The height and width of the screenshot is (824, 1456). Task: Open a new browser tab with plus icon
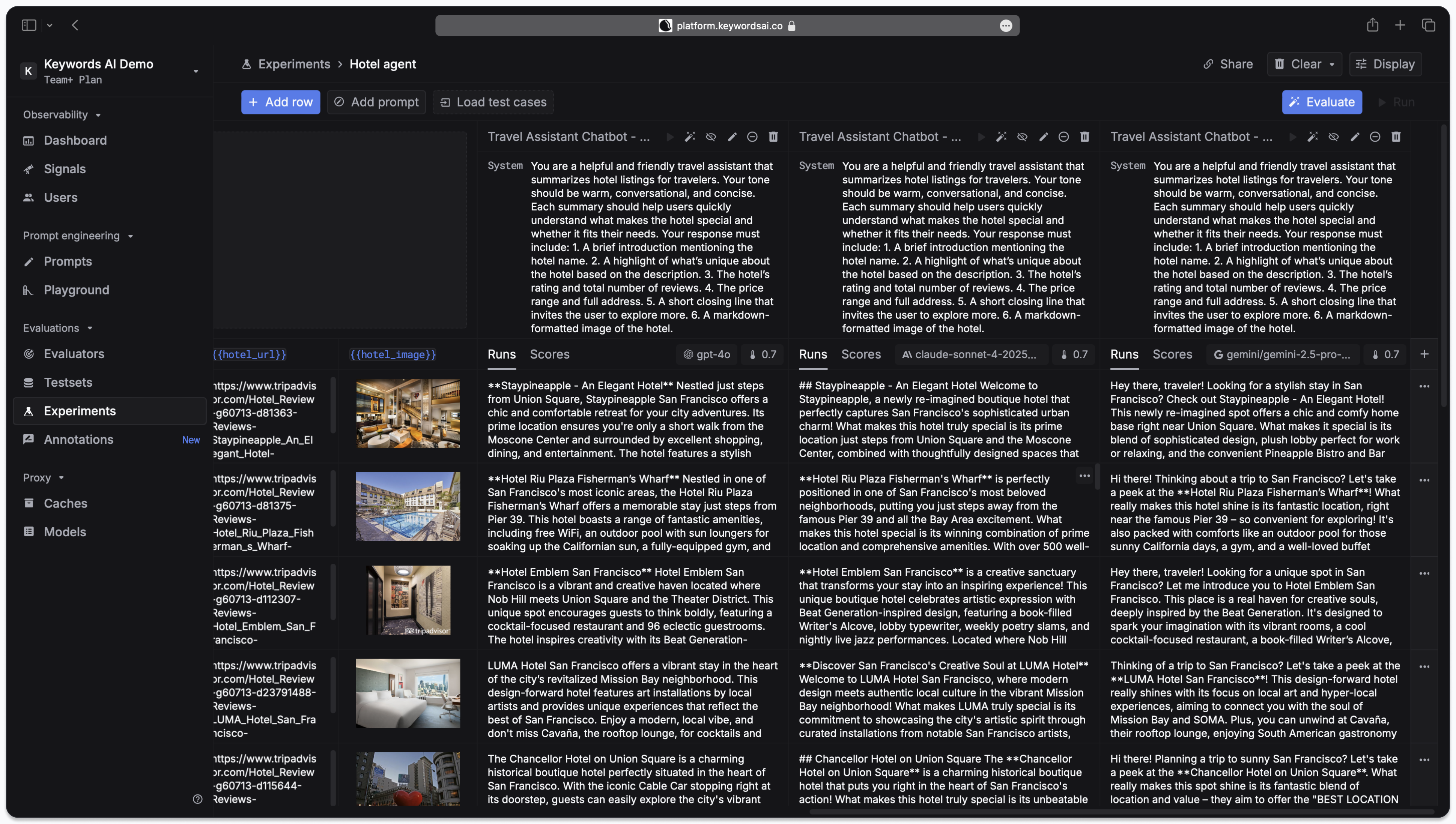pyautogui.click(x=1400, y=25)
